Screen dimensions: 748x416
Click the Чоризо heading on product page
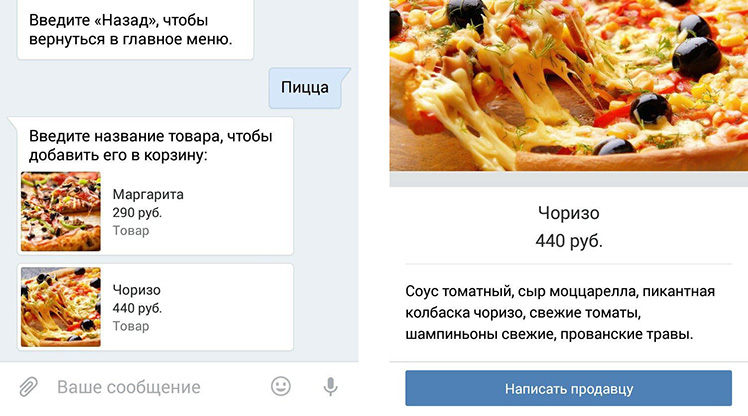(x=568, y=213)
